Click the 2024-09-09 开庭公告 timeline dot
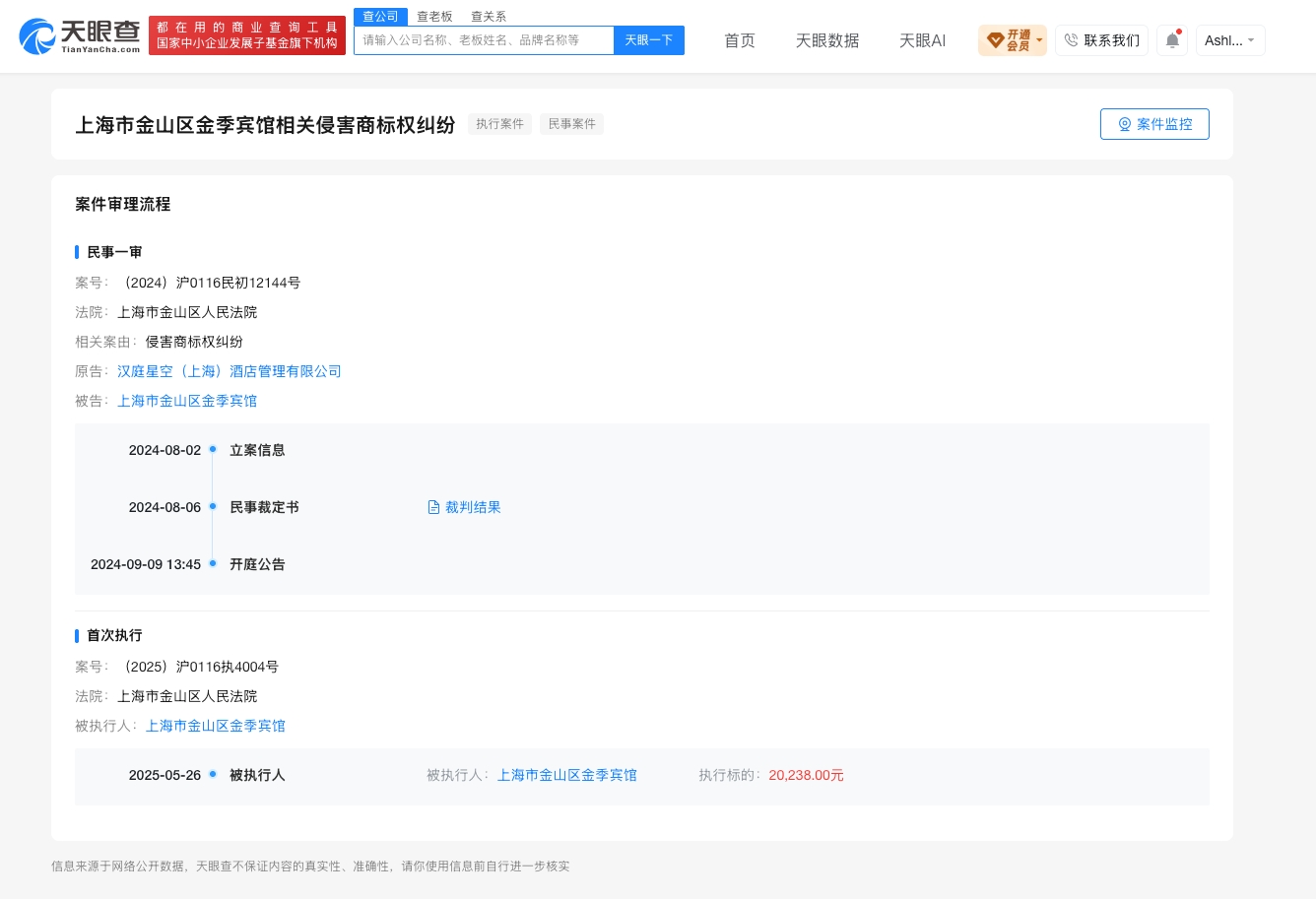This screenshot has width=1316, height=899. (213, 564)
